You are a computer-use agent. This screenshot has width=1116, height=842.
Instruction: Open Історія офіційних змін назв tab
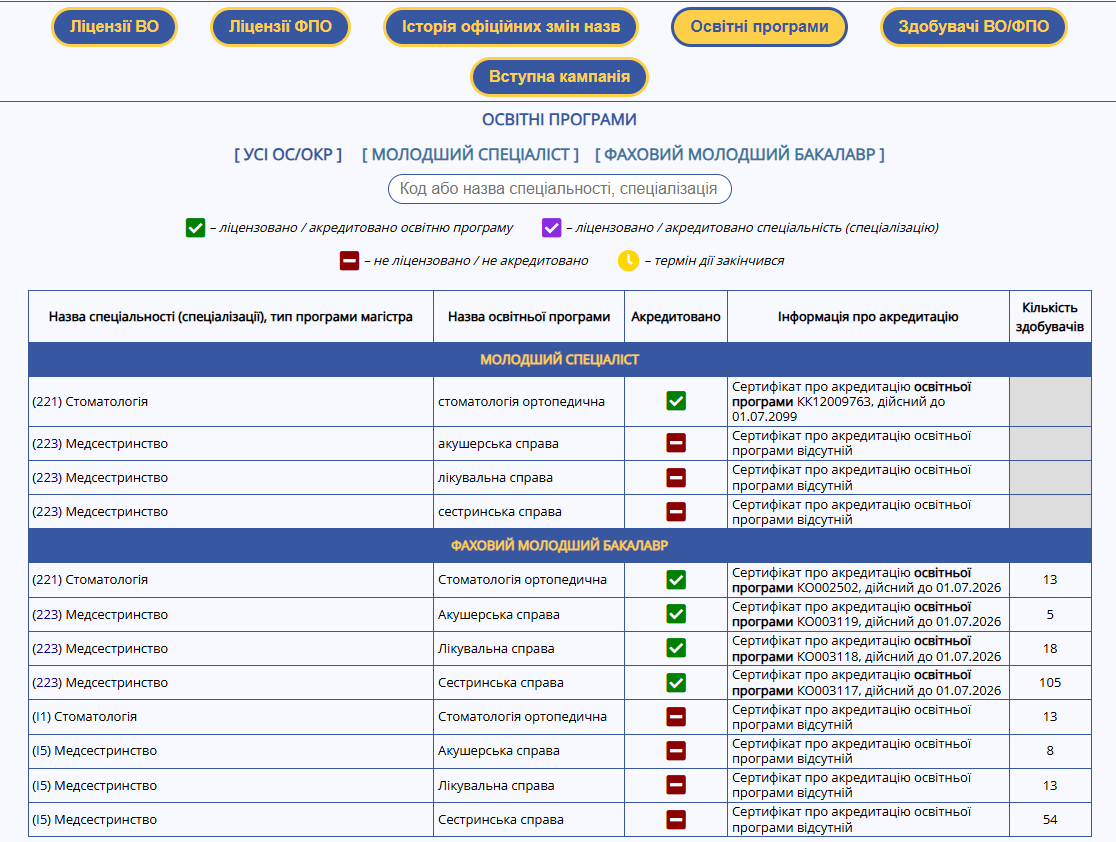[x=510, y=27]
